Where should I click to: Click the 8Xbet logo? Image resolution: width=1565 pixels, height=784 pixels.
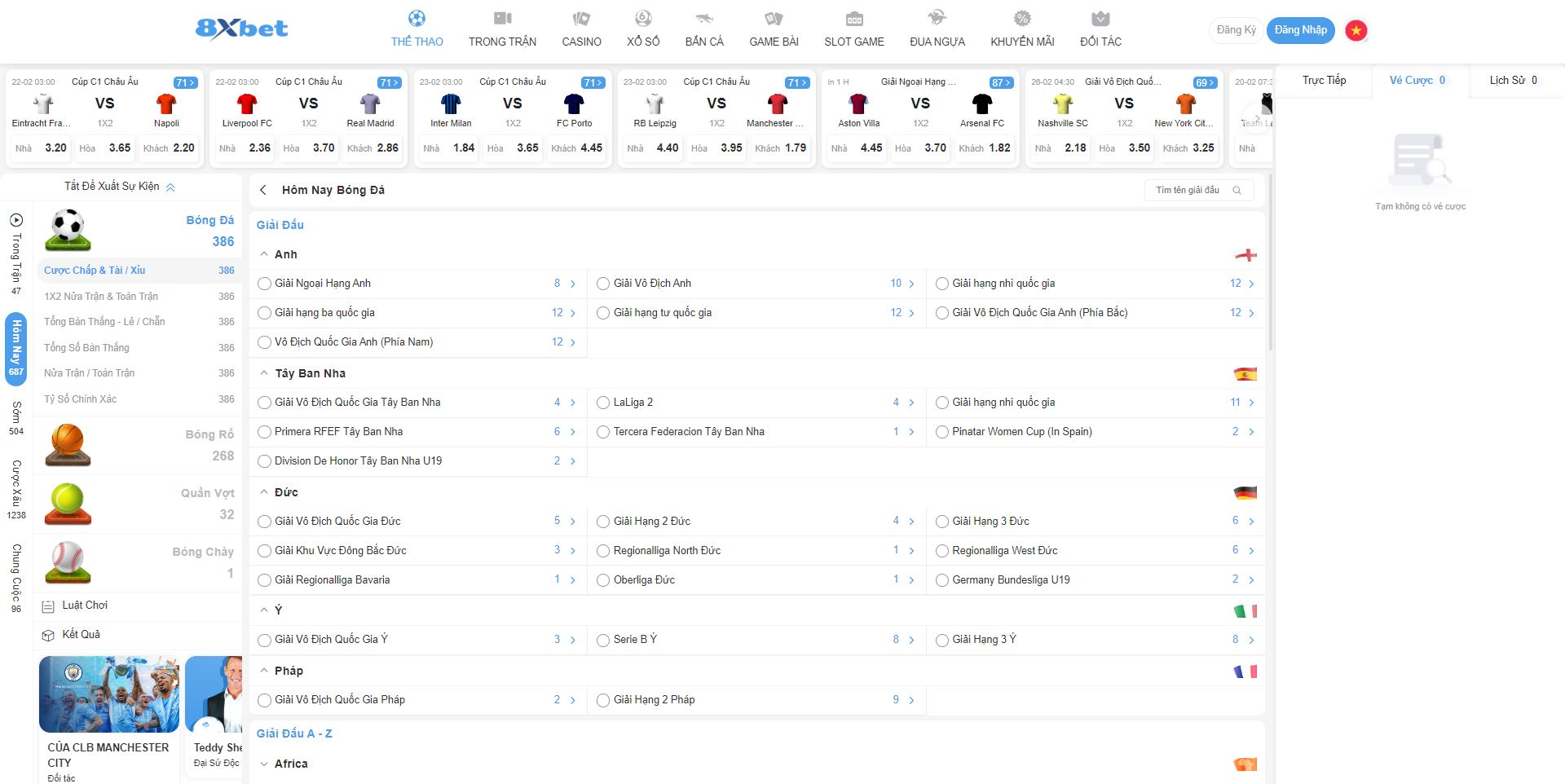click(241, 29)
